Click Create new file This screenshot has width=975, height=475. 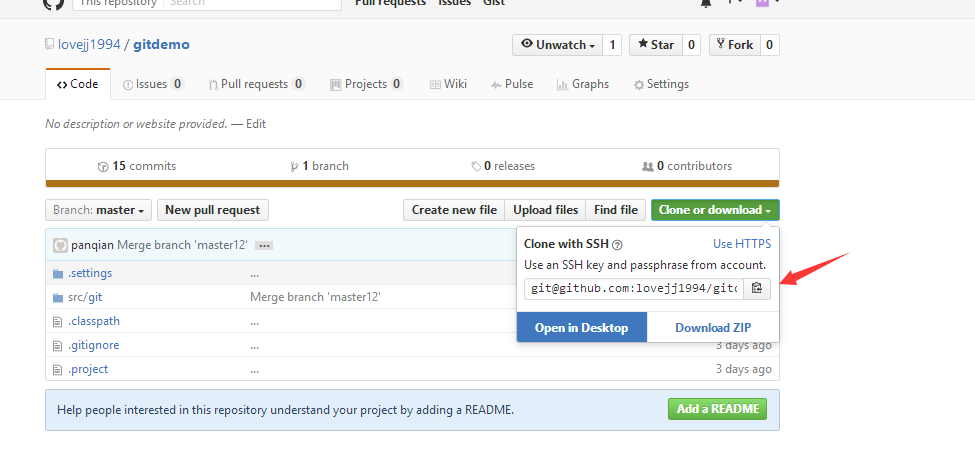(454, 210)
